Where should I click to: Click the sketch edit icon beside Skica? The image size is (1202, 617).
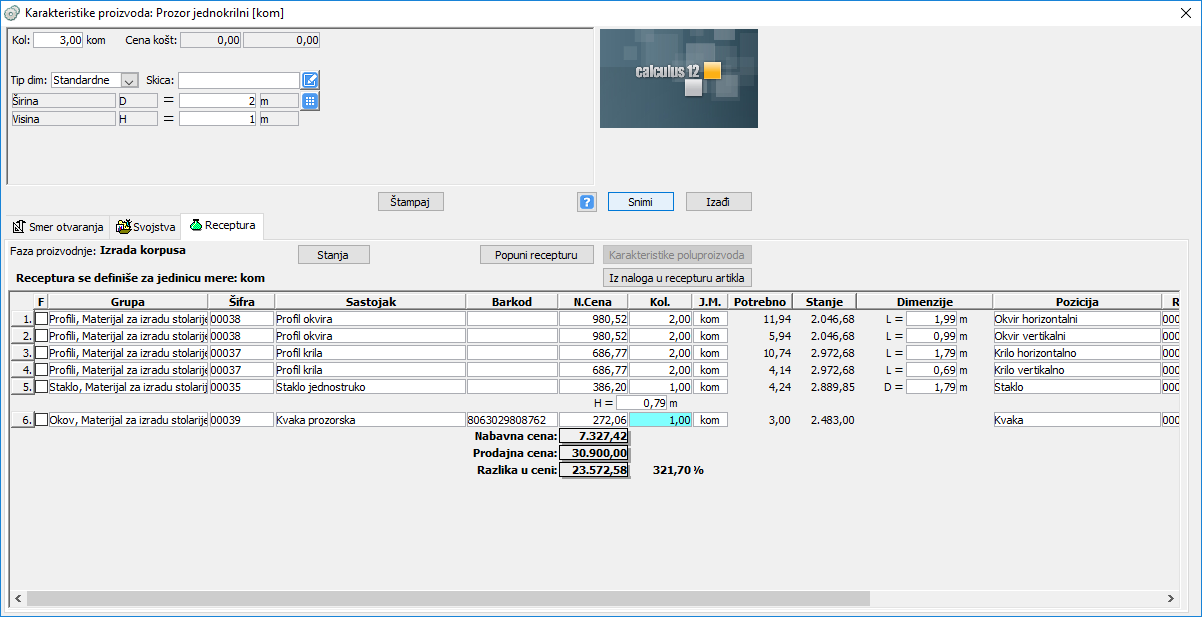310,80
